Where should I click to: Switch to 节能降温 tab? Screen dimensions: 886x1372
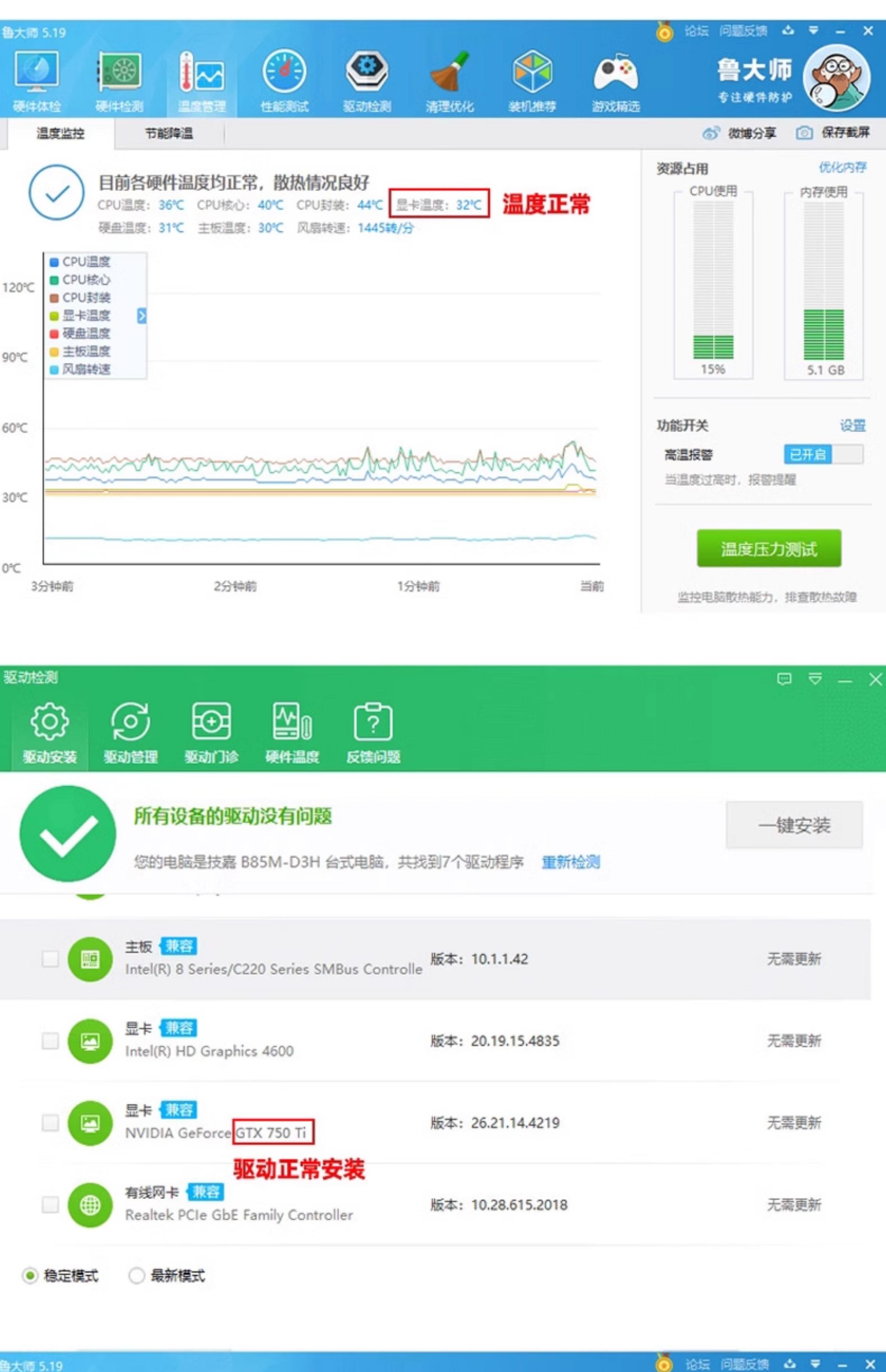point(169,134)
